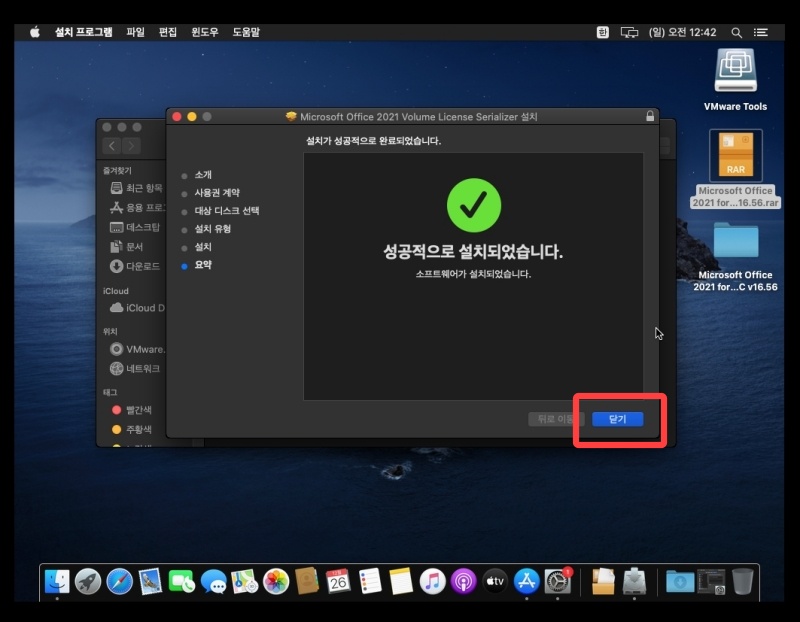The image size is (800, 622).
Task: Click the Korean input source icon in menu bar
Action: [603, 32]
